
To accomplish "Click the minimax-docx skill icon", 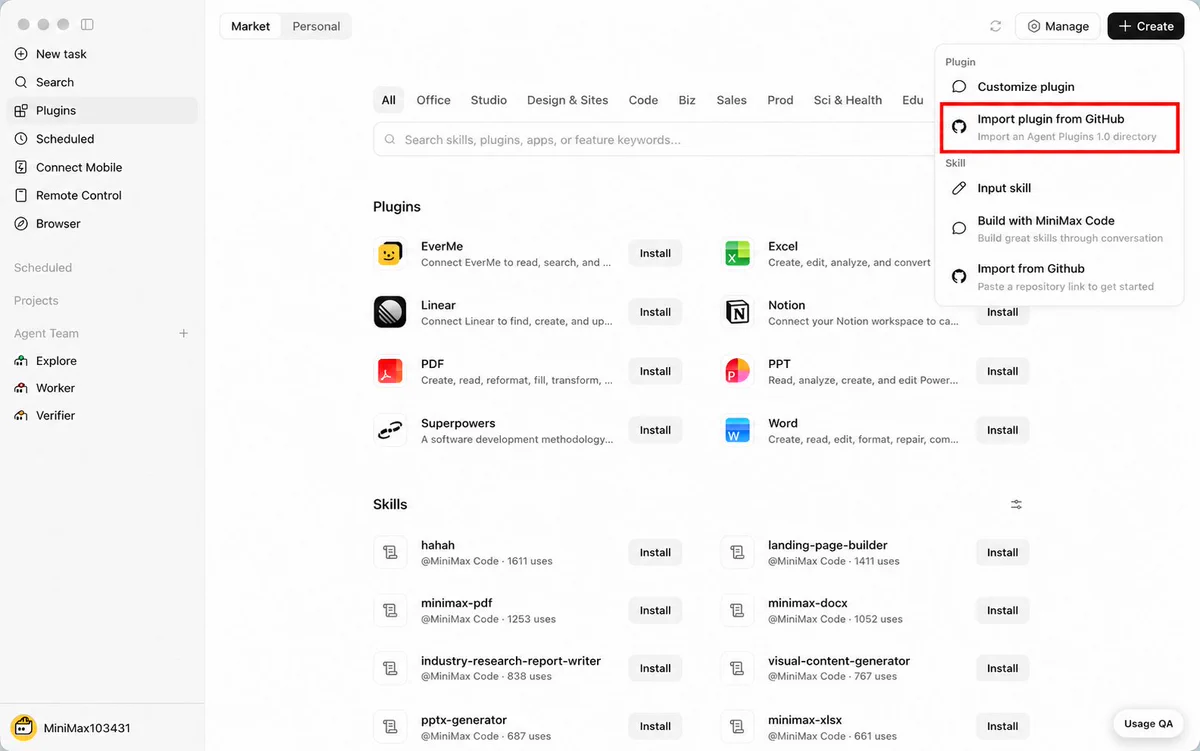I will click(x=737, y=610).
